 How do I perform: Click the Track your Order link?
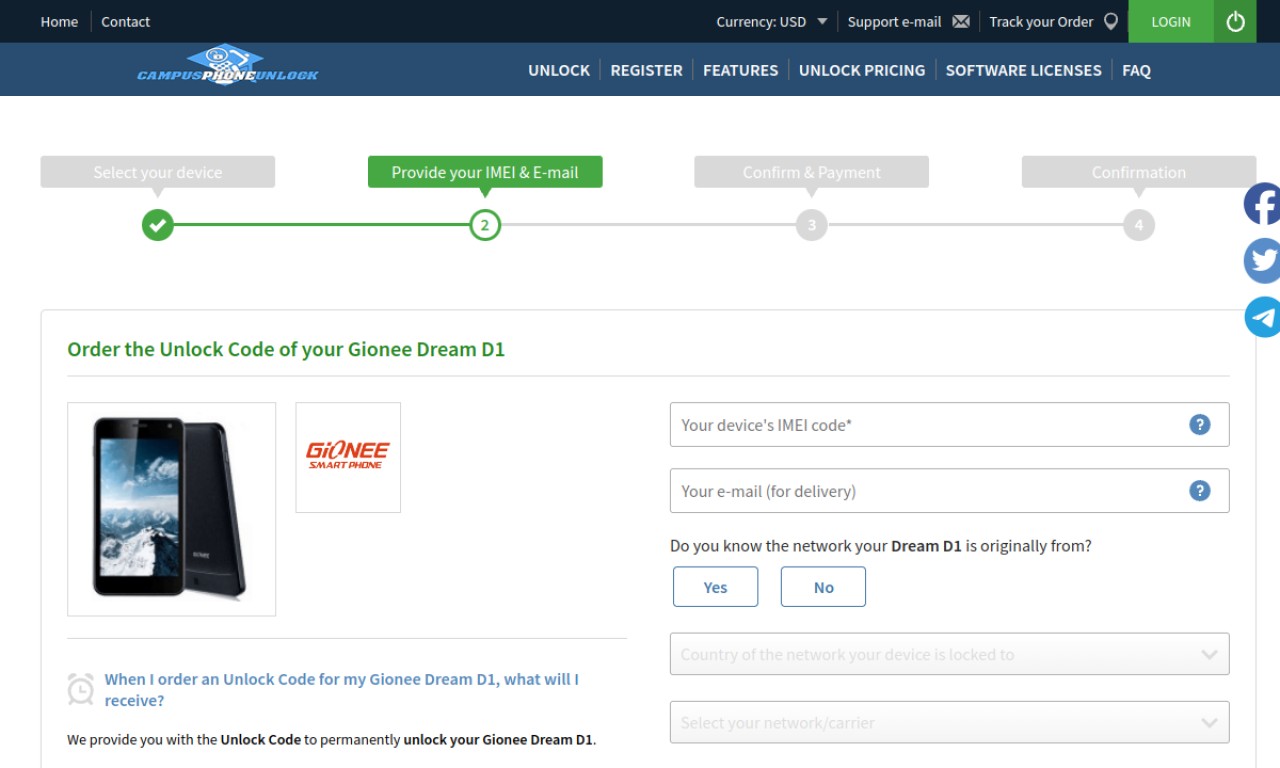[x=1041, y=21]
